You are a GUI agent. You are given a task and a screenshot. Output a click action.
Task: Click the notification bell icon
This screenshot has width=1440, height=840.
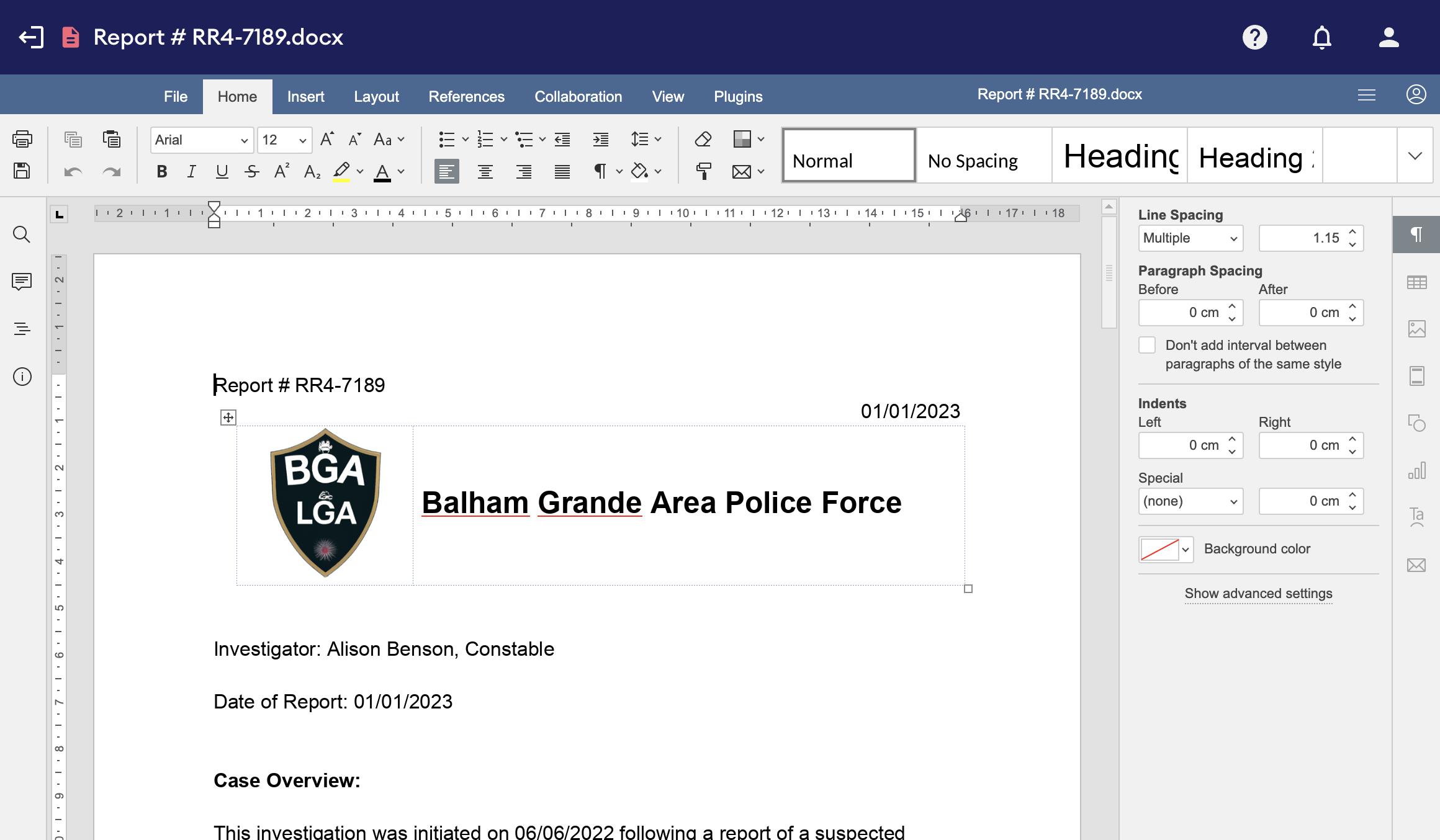pyautogui.click(x=1322, y=37)
